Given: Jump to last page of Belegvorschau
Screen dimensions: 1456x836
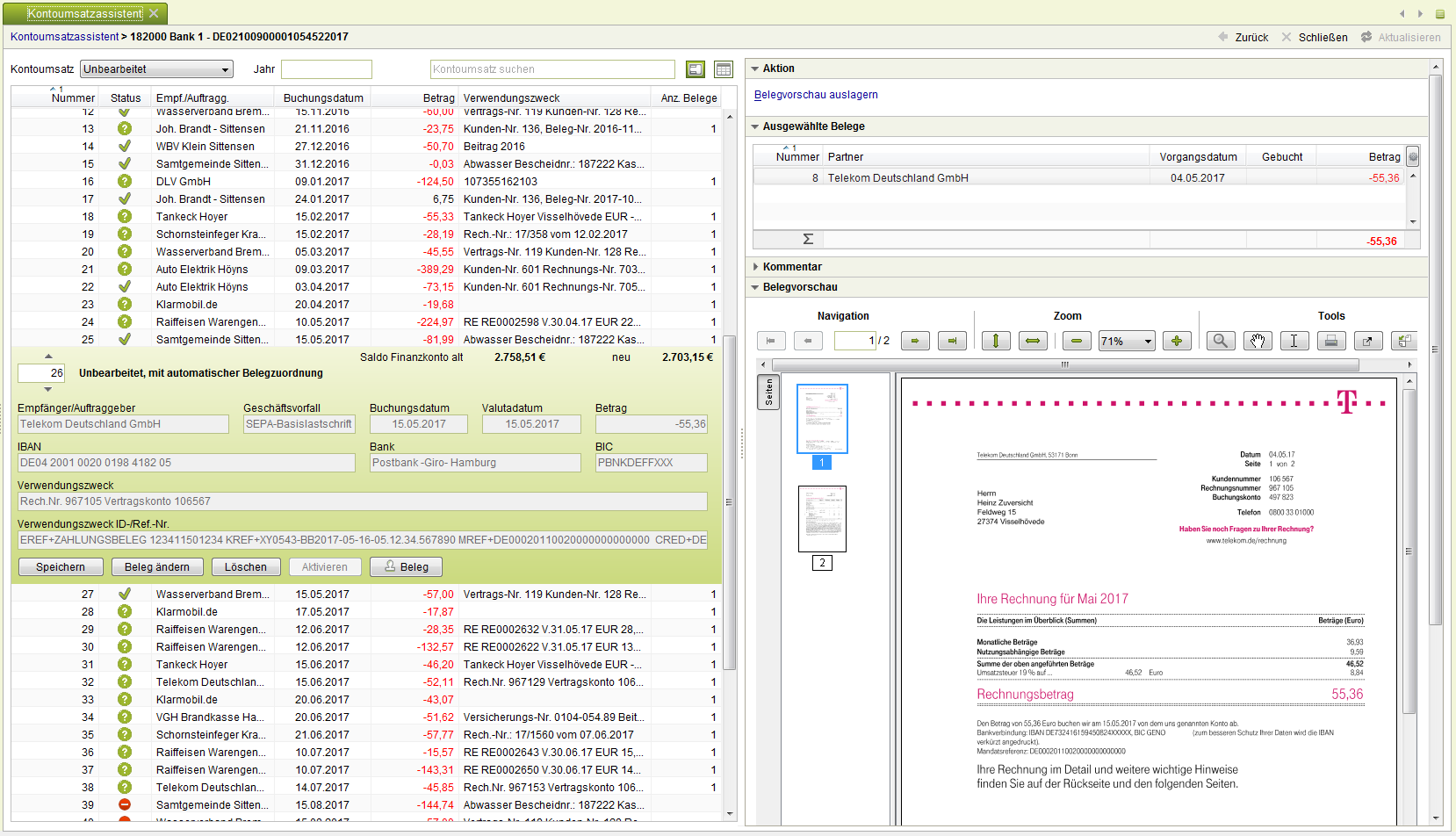Looking at the screenshot, I should (x=952, y=341).
